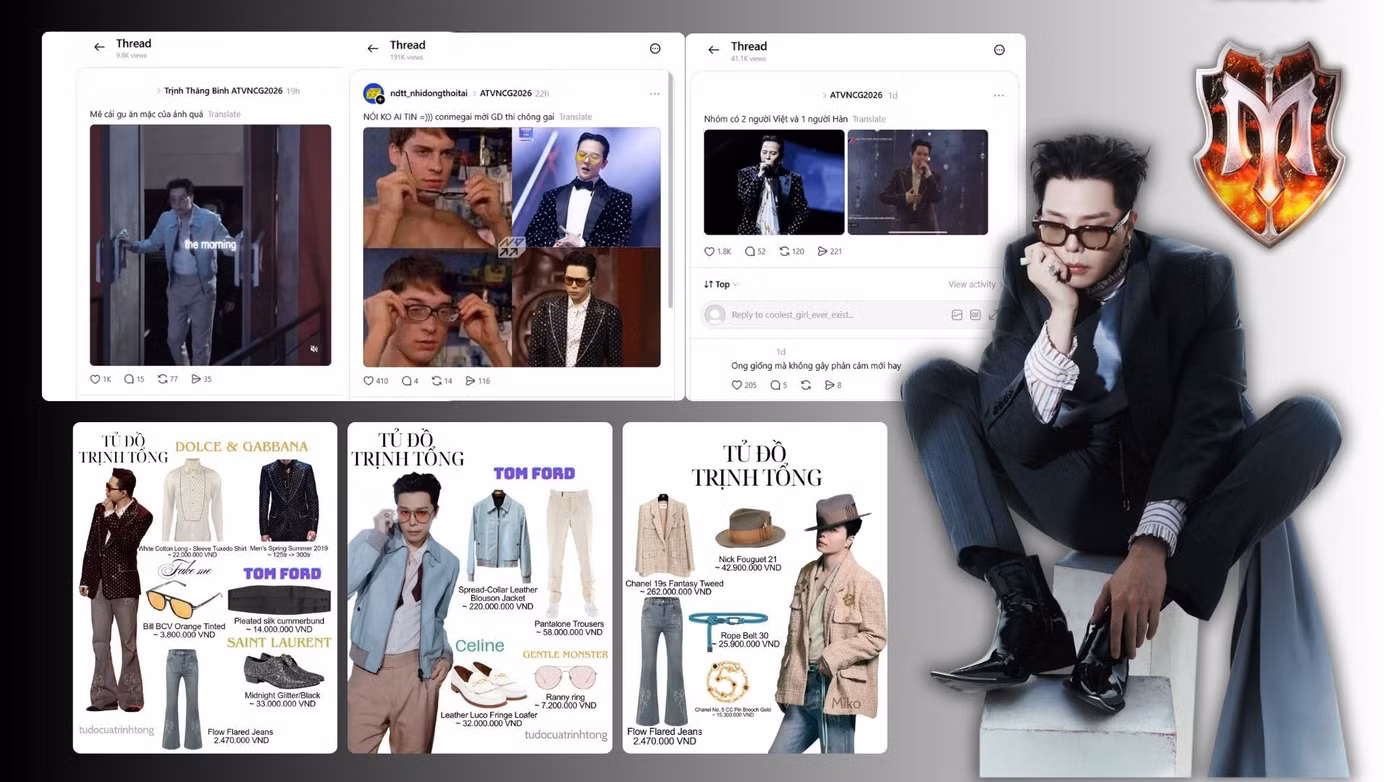Like the post with 1.8K likes
Viewport: 1390px width, 782px height.
[710, 251]
